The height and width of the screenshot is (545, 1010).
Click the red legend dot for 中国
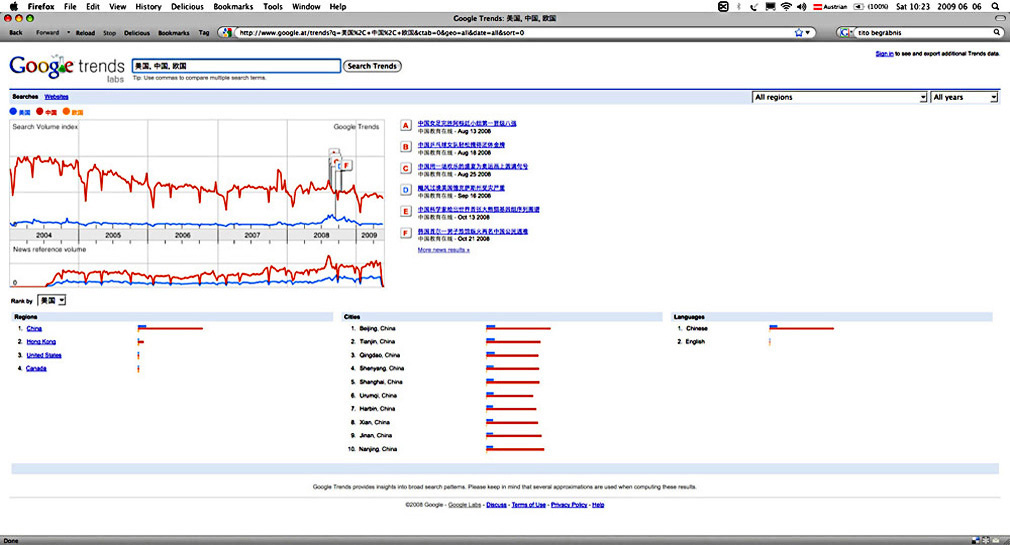(x=40, y=111)
